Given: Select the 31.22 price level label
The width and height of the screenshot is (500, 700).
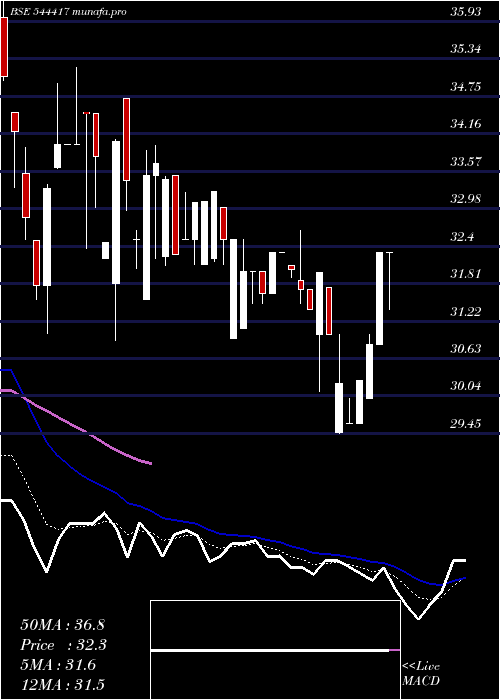Looking at the screenshot, I should (x=466, y=311).
